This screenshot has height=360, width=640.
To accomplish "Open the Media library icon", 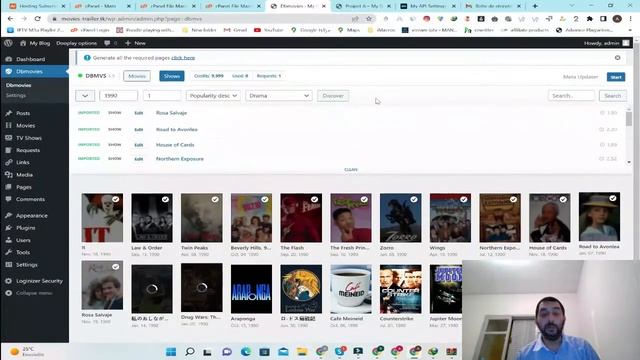I will click(9, 175).
